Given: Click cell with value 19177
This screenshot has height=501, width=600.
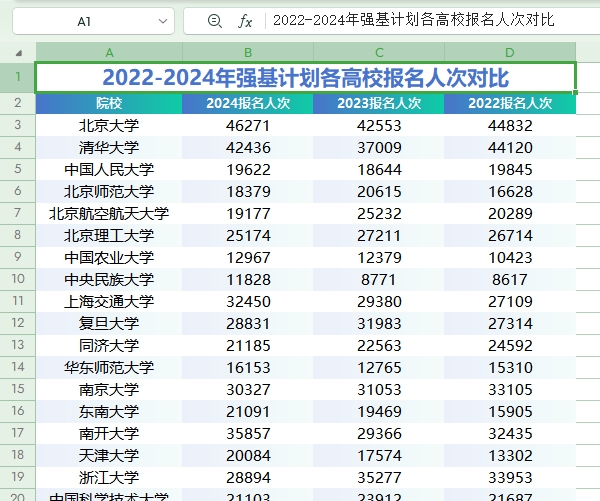Looking at the screenshot, I should click(x=248, y=214).
